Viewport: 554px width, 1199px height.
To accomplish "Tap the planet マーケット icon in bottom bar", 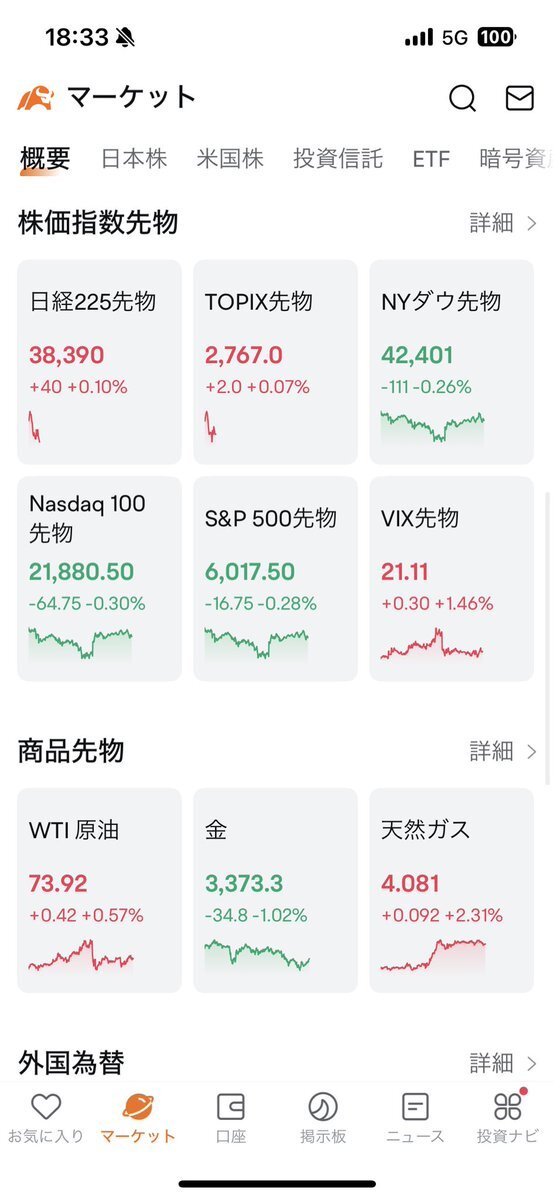I will point(138,1106).
